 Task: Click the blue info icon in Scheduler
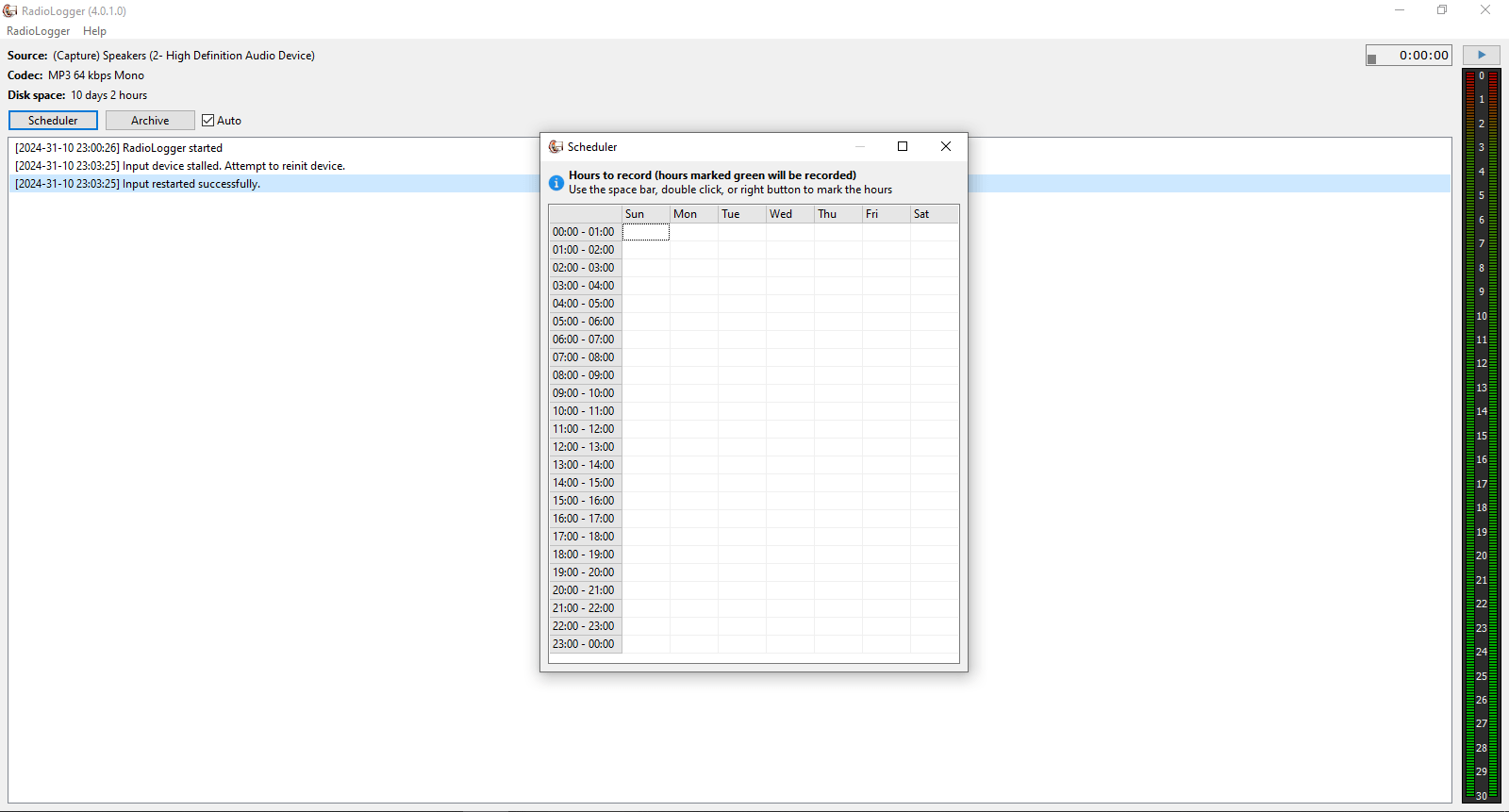pos(556,183)
